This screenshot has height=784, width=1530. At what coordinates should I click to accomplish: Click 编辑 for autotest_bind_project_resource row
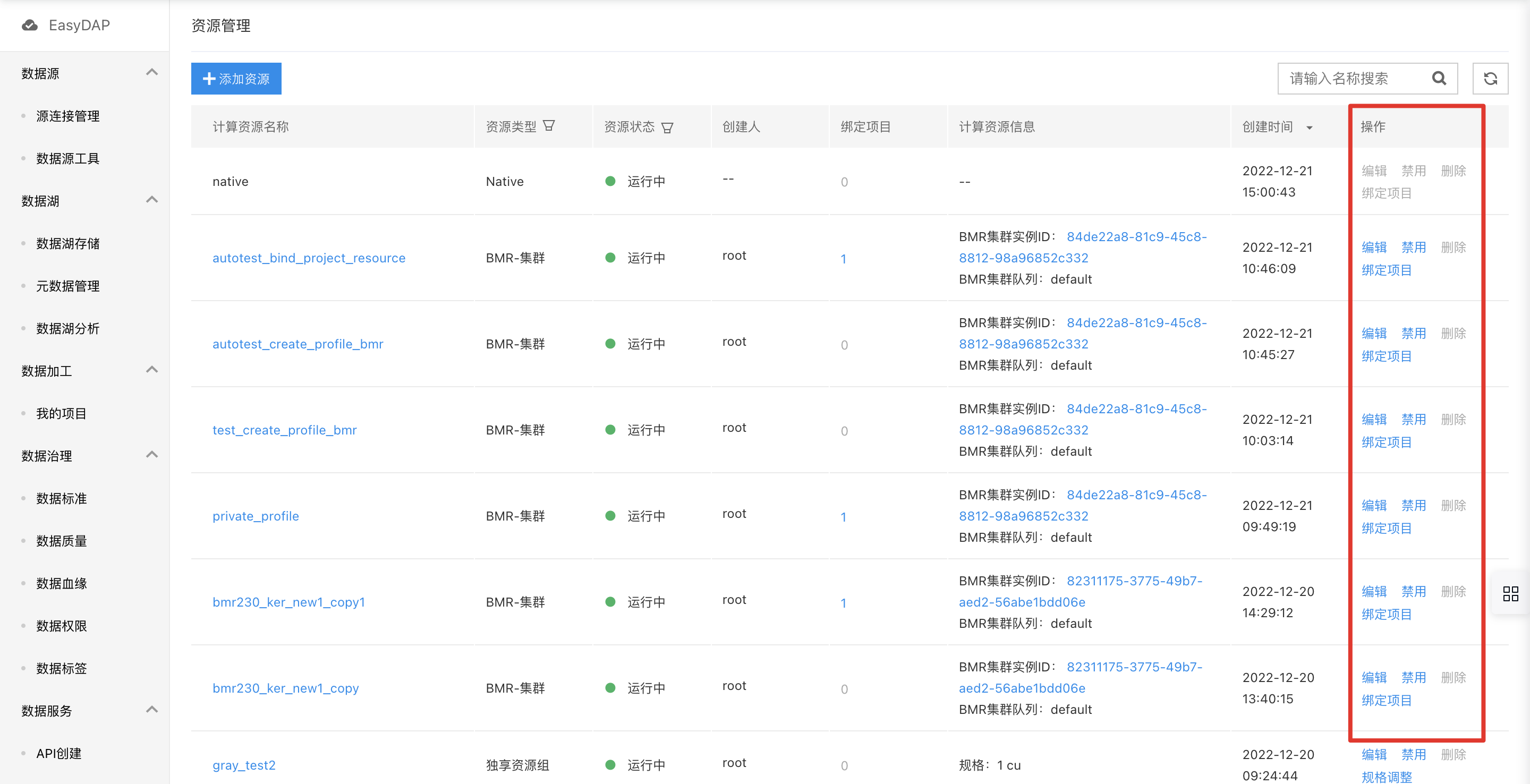1374,247
